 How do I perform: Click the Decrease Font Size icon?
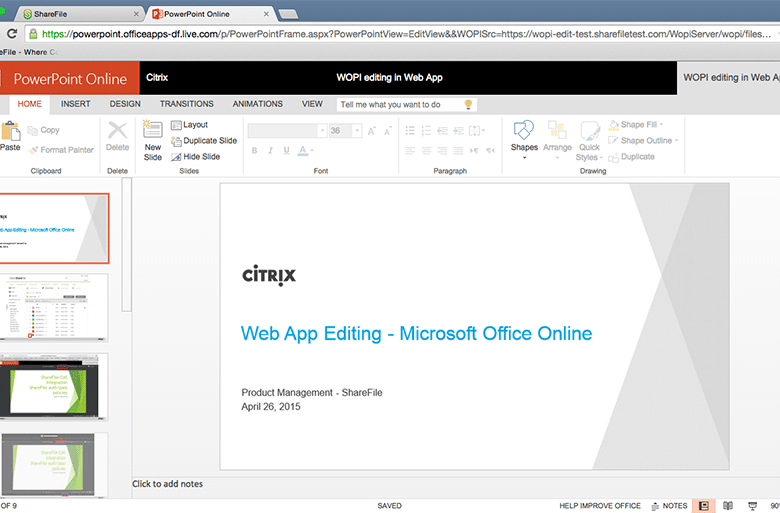(x=388, y=131)
